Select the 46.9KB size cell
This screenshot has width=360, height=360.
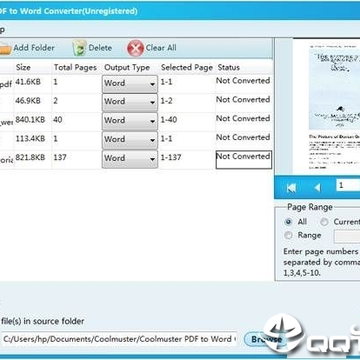coord(27,101)
